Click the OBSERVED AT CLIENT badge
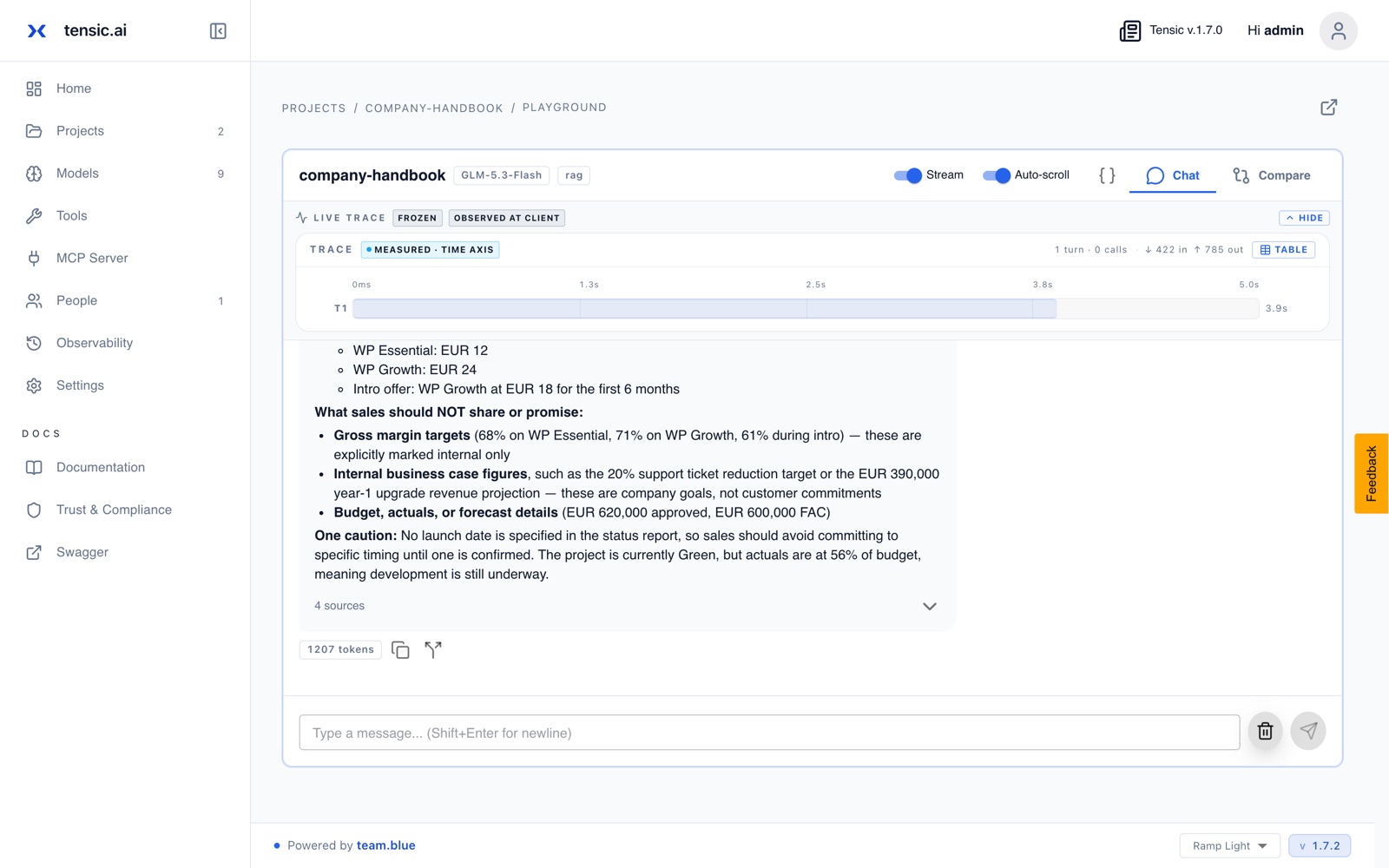1389x868 pixels. coord(507,218)
